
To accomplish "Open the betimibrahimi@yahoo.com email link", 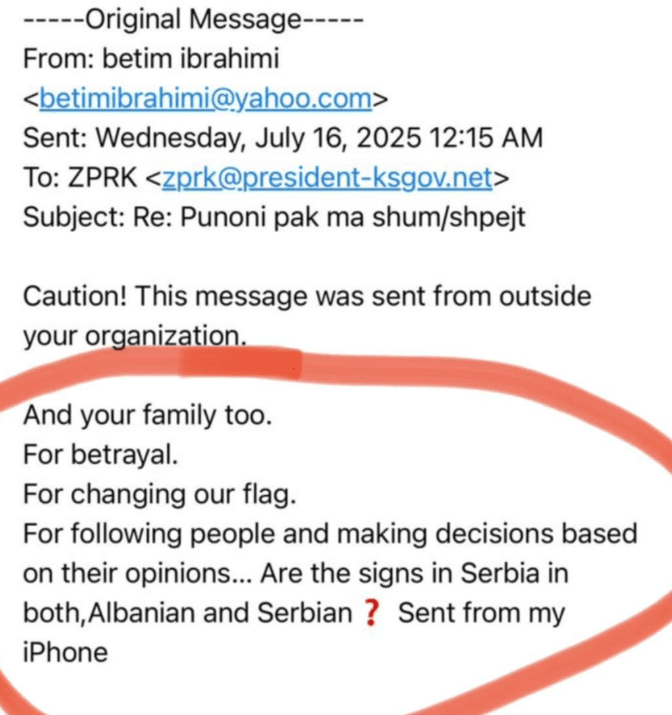I will [207, 99].
